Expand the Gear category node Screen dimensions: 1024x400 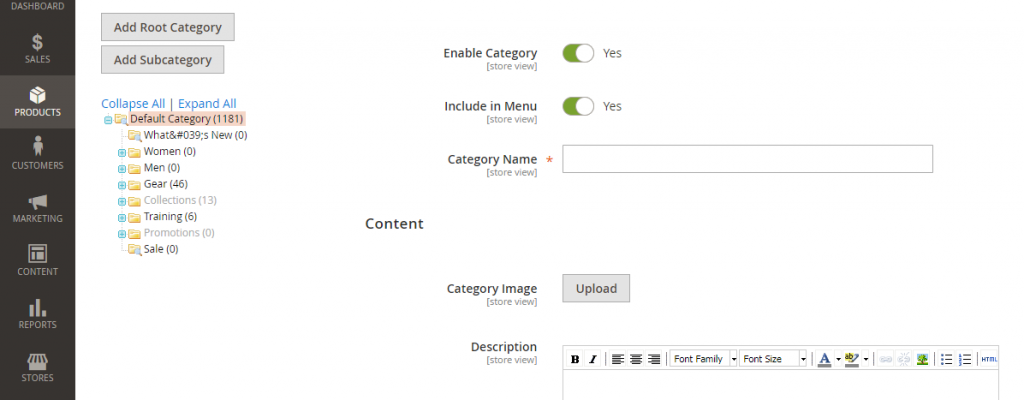[121, 185]
